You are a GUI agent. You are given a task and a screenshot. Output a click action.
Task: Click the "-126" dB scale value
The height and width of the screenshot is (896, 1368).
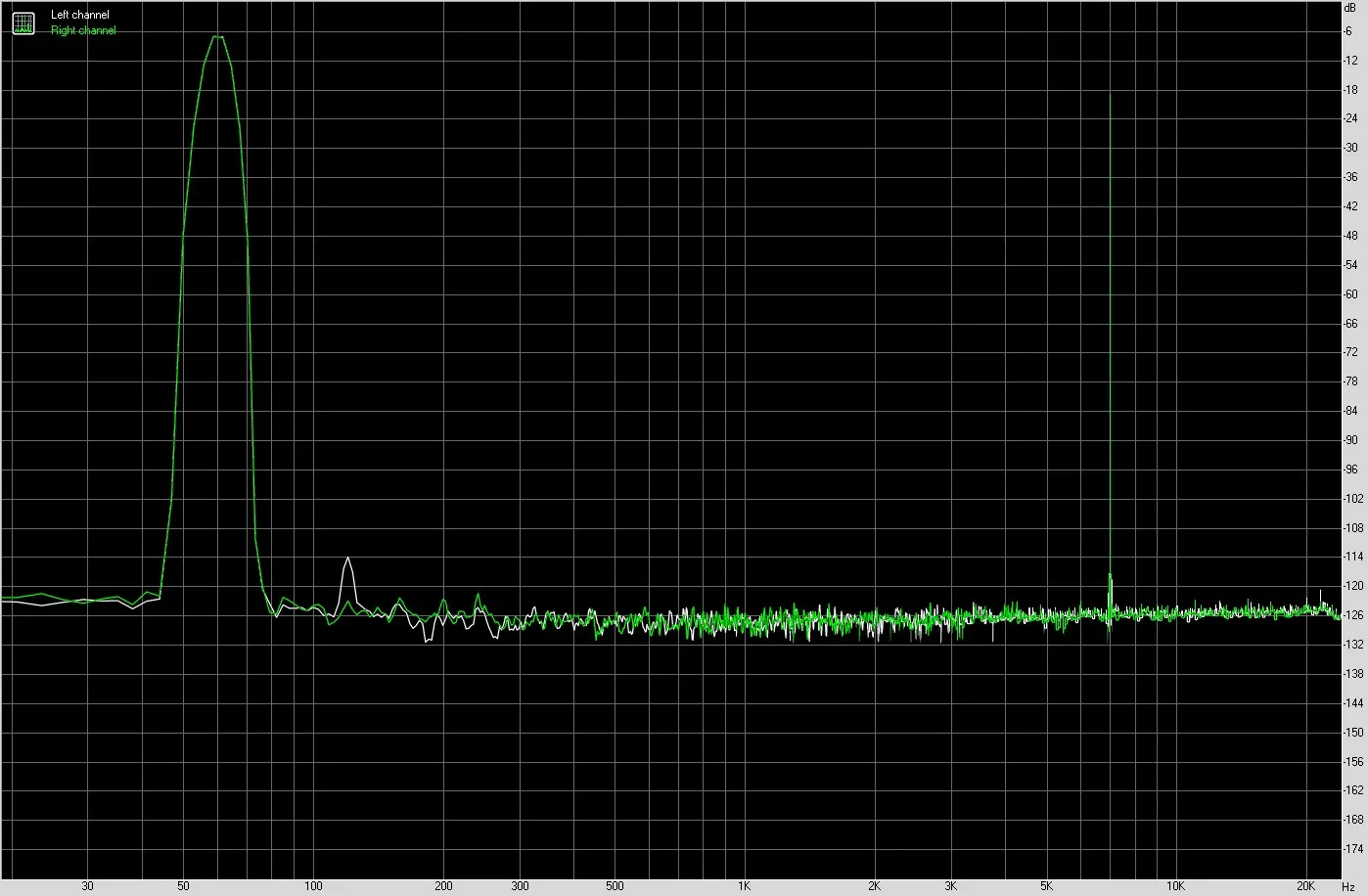pyautogui.click(x=1353, y=615)
